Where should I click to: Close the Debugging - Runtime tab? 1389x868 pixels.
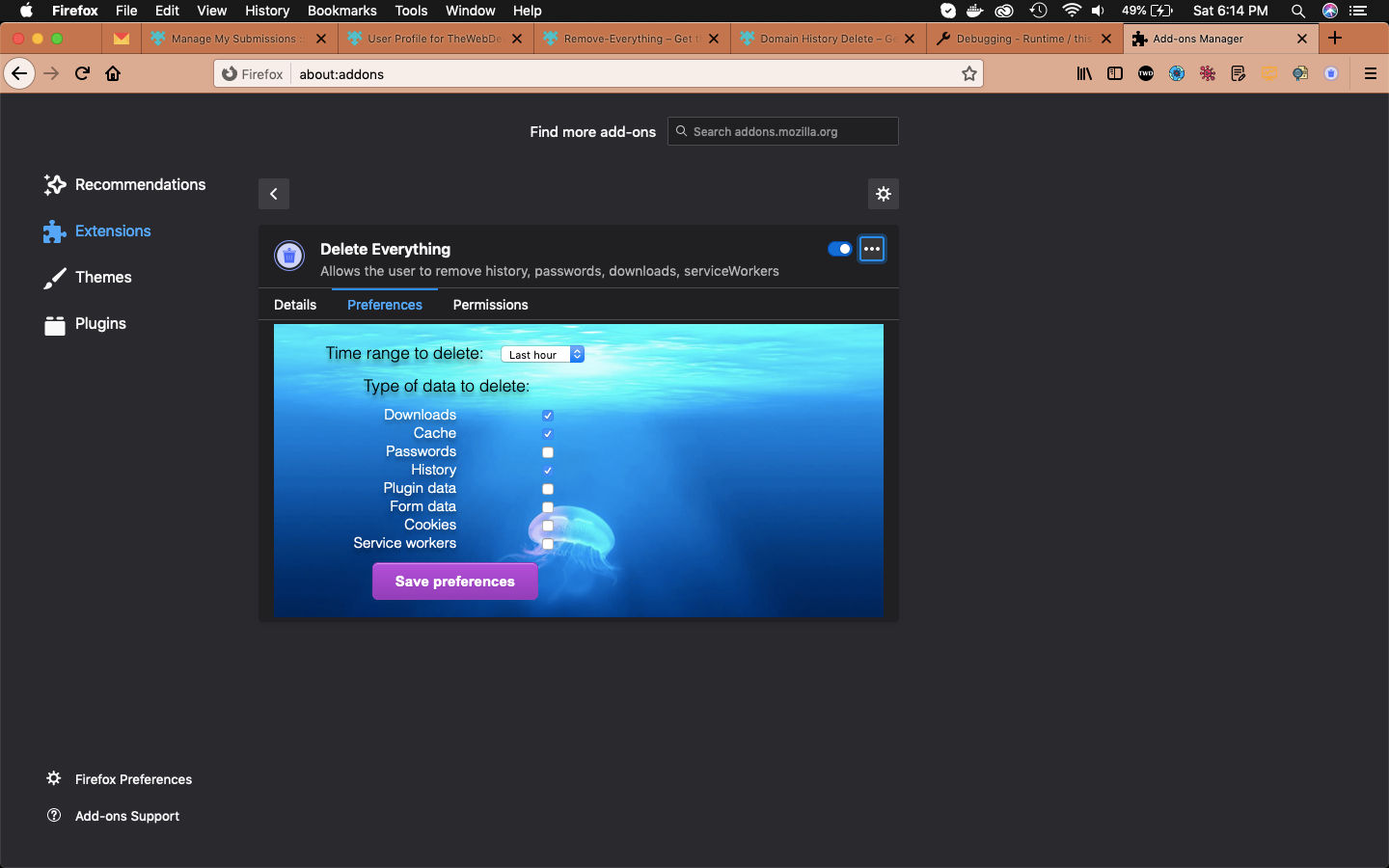(1106, 39)
